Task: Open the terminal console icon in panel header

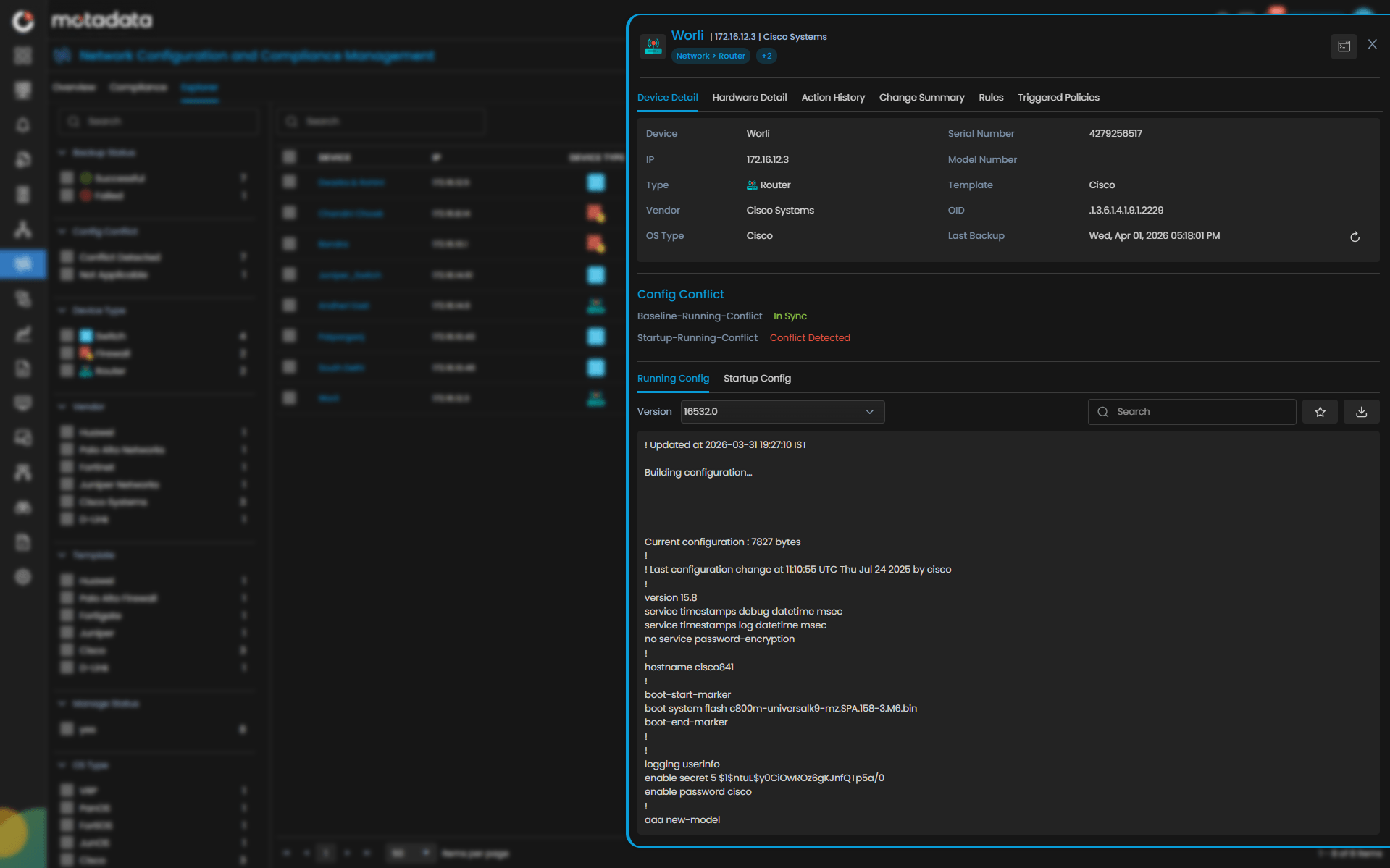Action: point(1344,46)
